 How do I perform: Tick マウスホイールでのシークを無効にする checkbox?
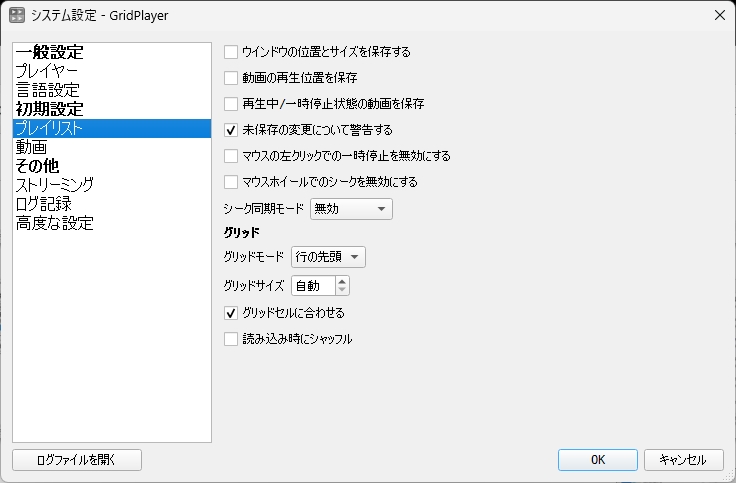[231, 182]
